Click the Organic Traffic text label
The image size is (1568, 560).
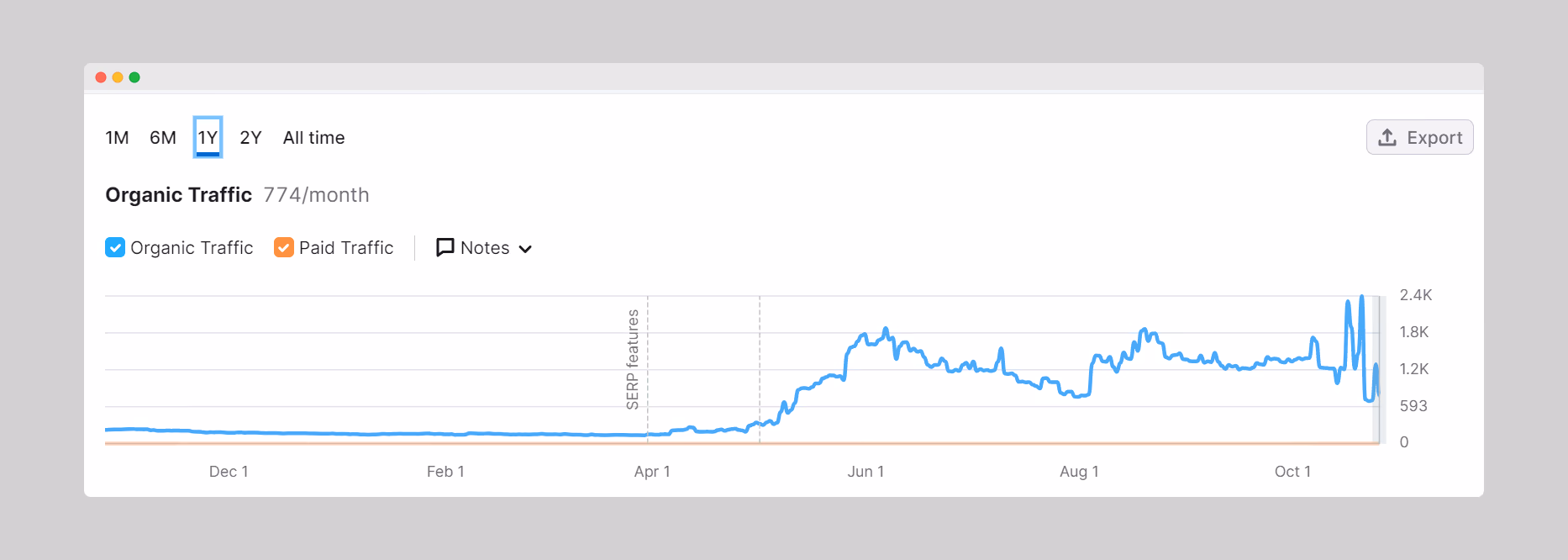tap(192, 248)
